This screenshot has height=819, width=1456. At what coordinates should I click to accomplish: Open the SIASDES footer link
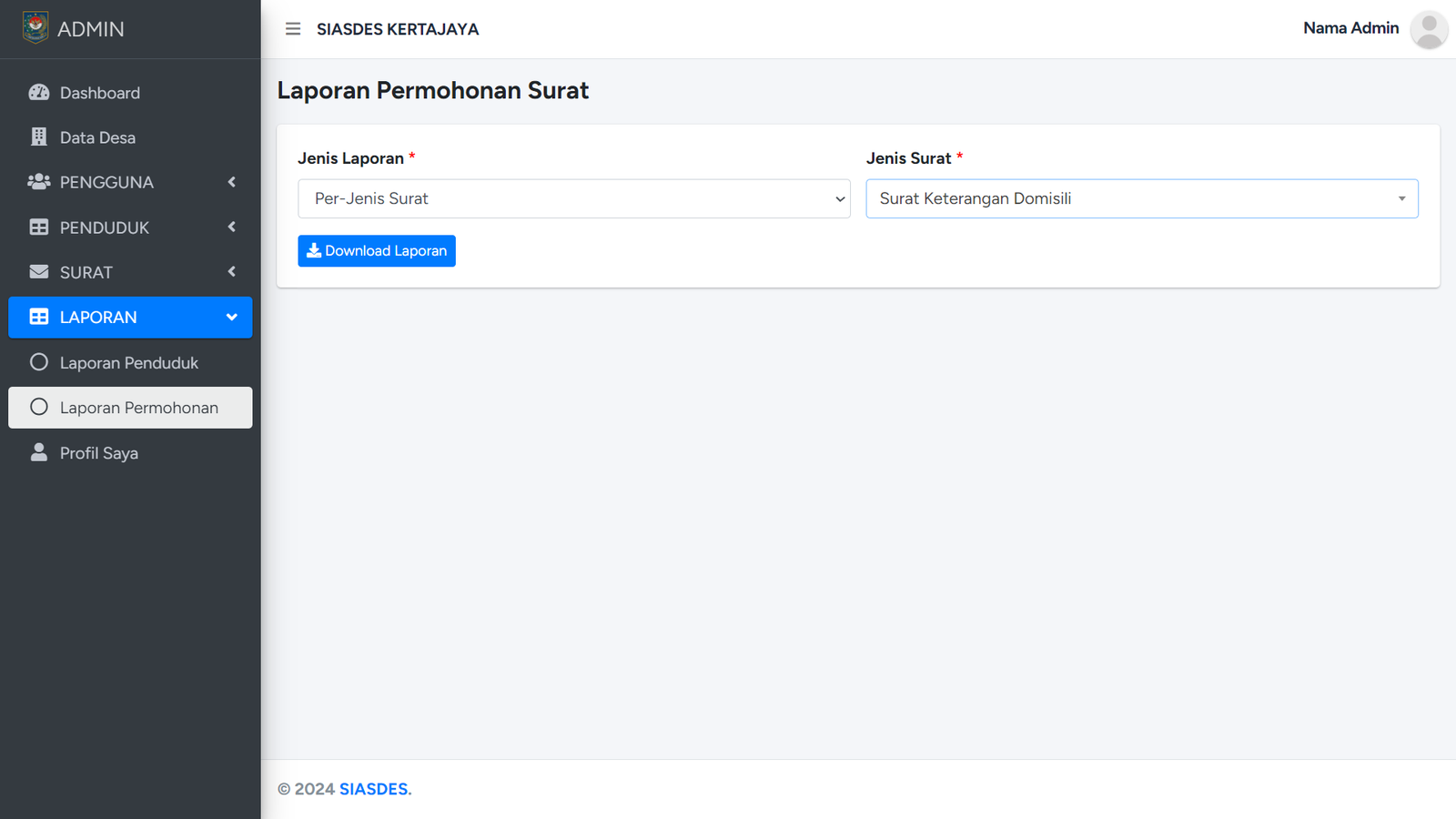click(x=373, y=789)
